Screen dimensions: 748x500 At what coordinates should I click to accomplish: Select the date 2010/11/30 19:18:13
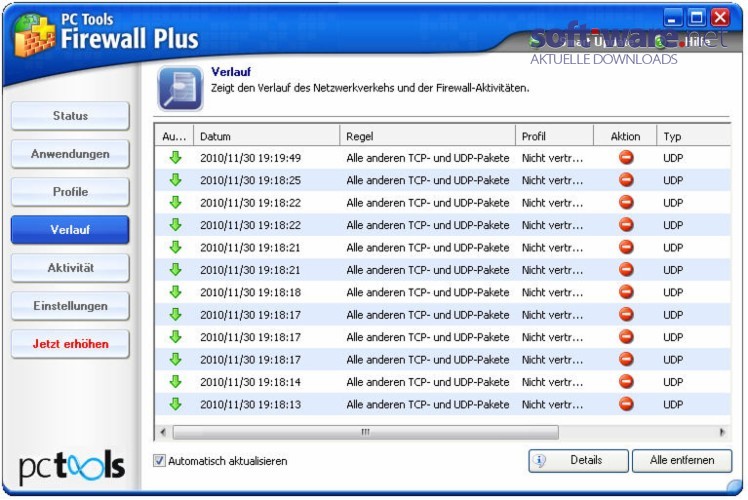pos(250,405)
